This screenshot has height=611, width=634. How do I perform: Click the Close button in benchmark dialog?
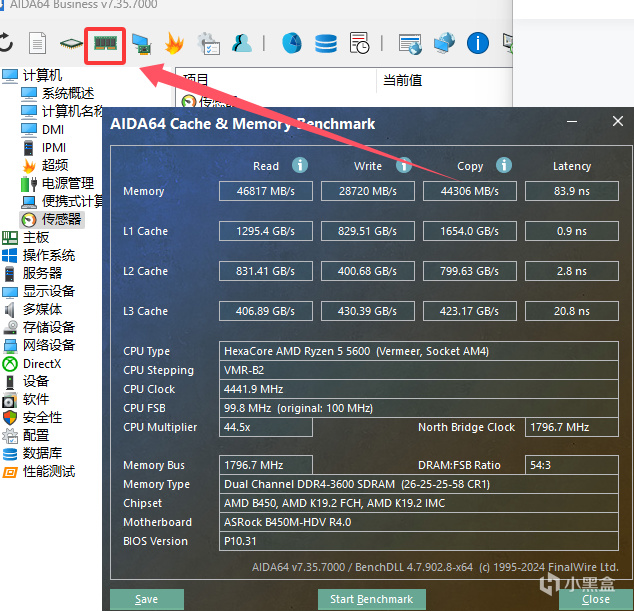pos(596,599)
